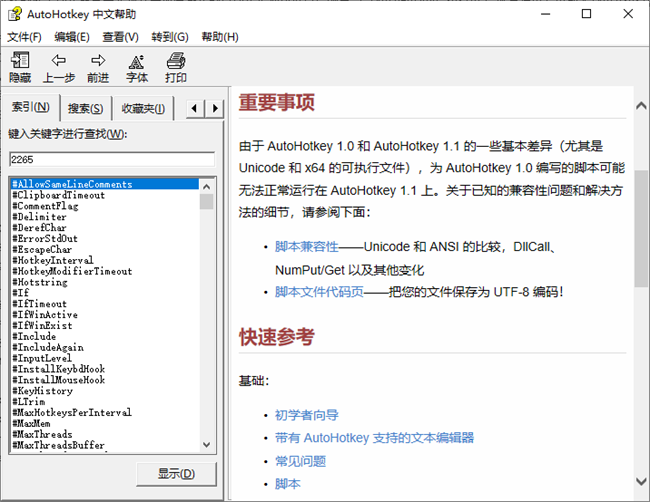Switch to the 搜索(S) tab
Image resolution: width=650 pixels, height=502 pixels.
tap(86, 108)
